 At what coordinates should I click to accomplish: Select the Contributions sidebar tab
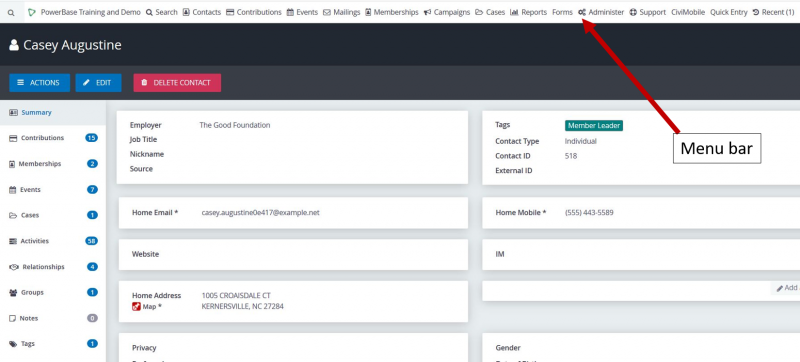[53, 138]
